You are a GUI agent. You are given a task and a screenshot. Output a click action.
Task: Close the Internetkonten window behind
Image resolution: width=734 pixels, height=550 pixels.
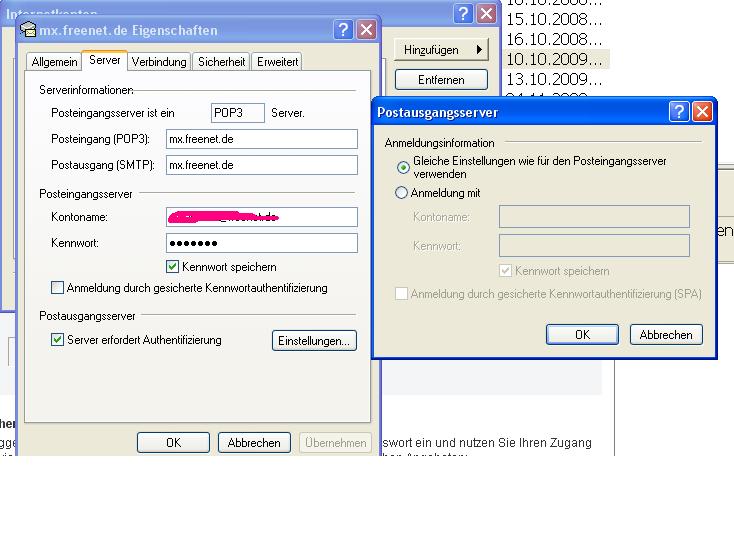[x=486, y=14]
